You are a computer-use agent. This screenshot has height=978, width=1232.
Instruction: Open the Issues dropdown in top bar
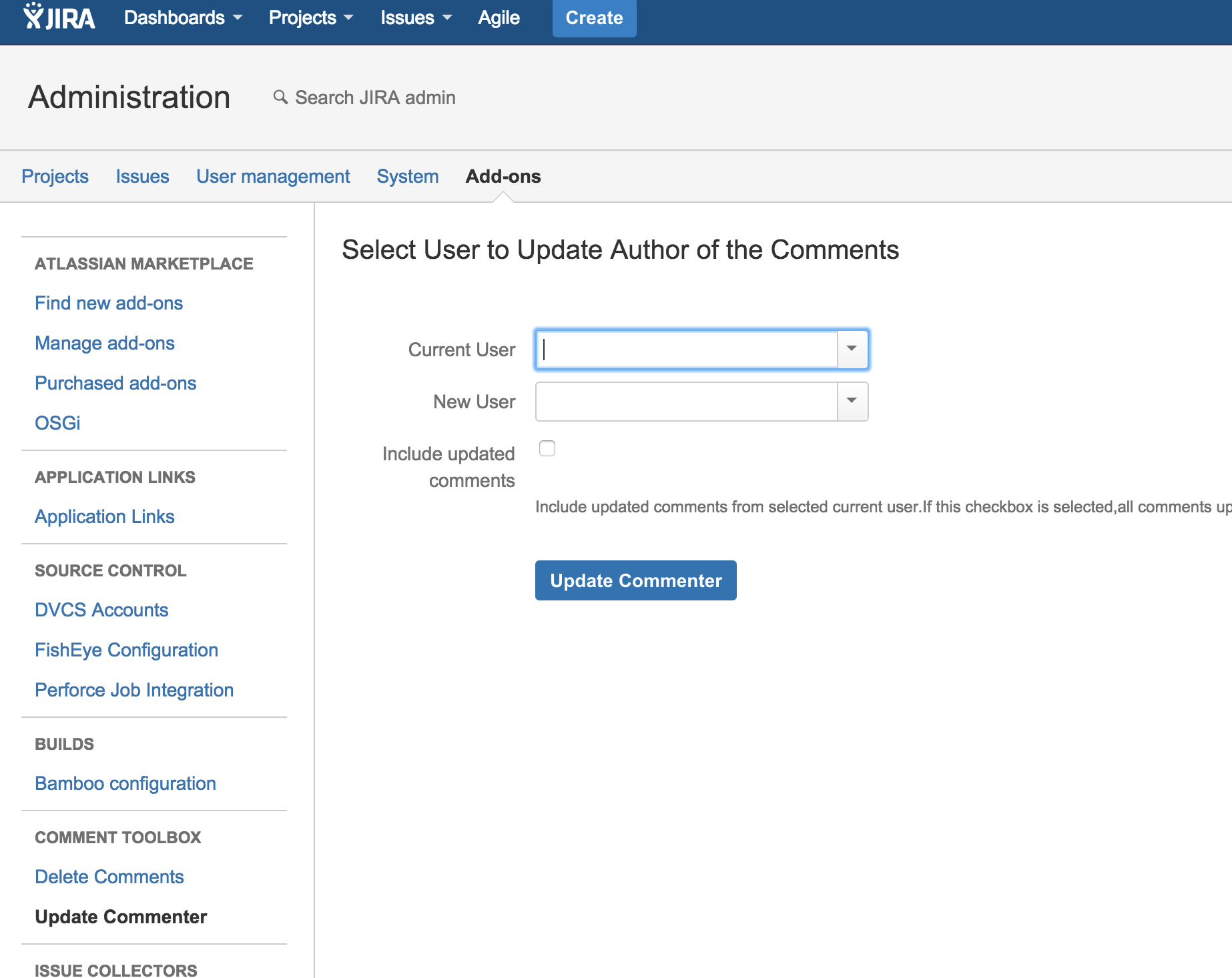click(416, 17)
